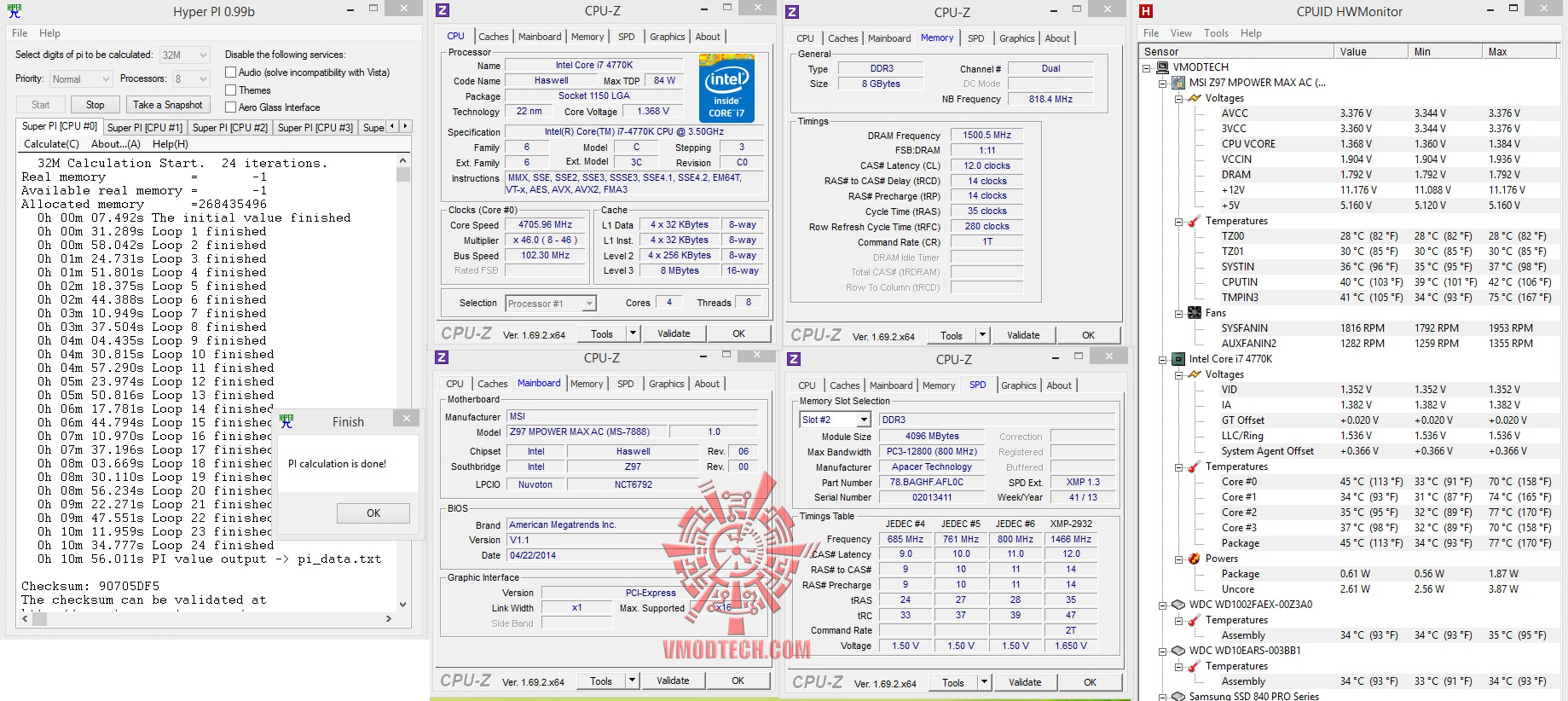The width and height of the screenshot is (1568, 701).
Task: Enable Audio service disable checkbox
Action: (x=230, y=72)
